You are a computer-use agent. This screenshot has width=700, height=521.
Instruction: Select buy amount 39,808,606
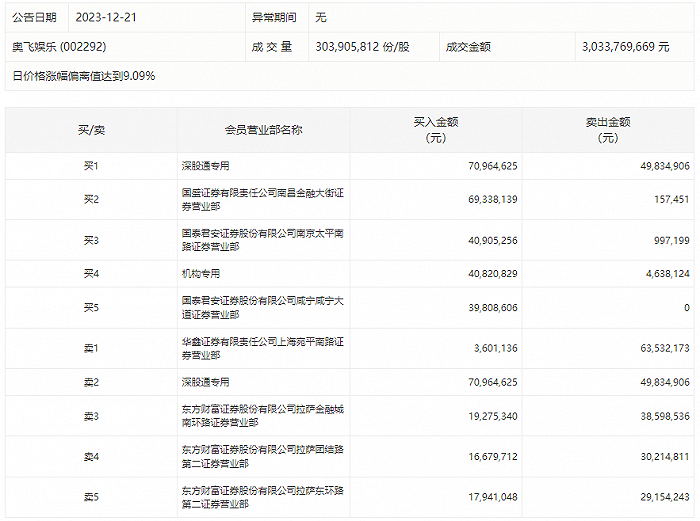click(493, 308)
